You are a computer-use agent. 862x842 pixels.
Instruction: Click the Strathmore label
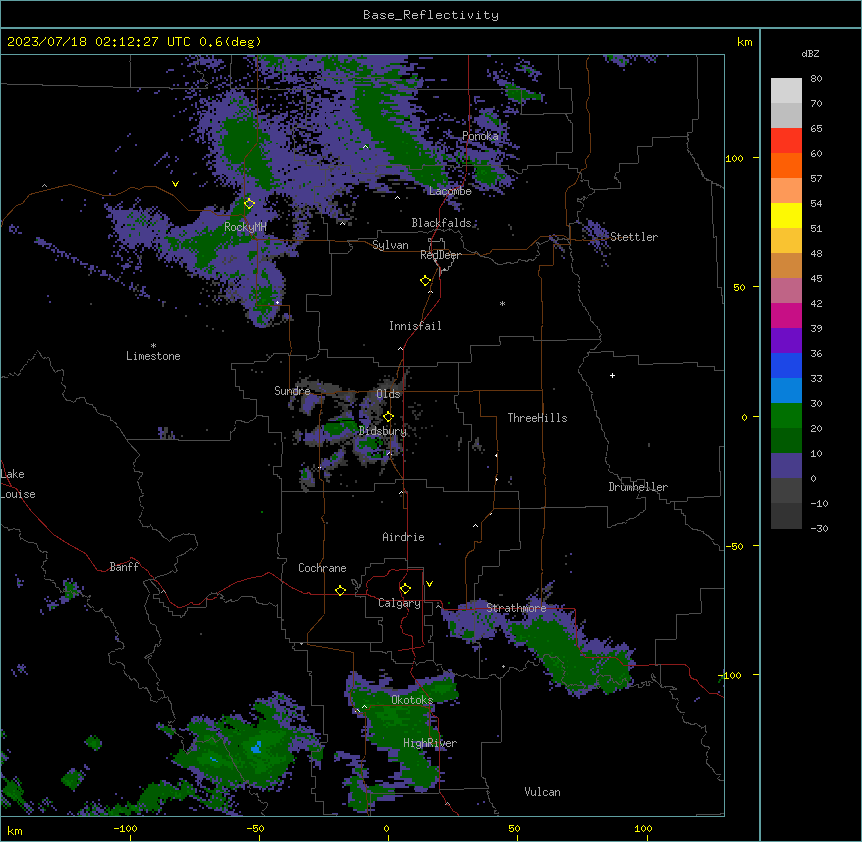[516, 608]
